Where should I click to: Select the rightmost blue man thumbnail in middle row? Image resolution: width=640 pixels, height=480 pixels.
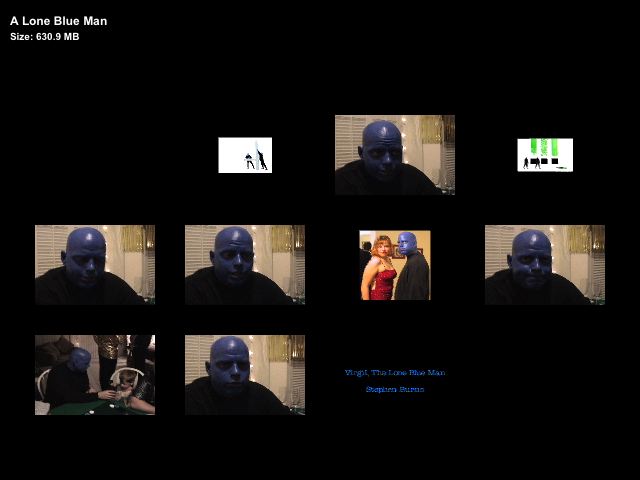point(545,265)
